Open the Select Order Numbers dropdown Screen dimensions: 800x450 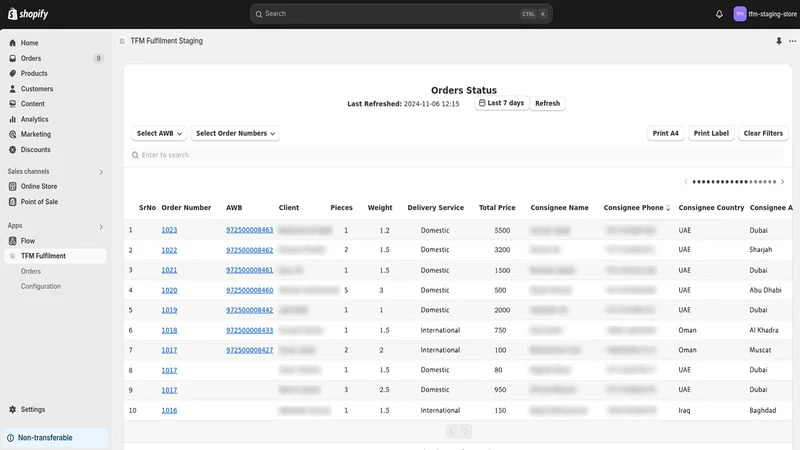[x=235, y=133]
